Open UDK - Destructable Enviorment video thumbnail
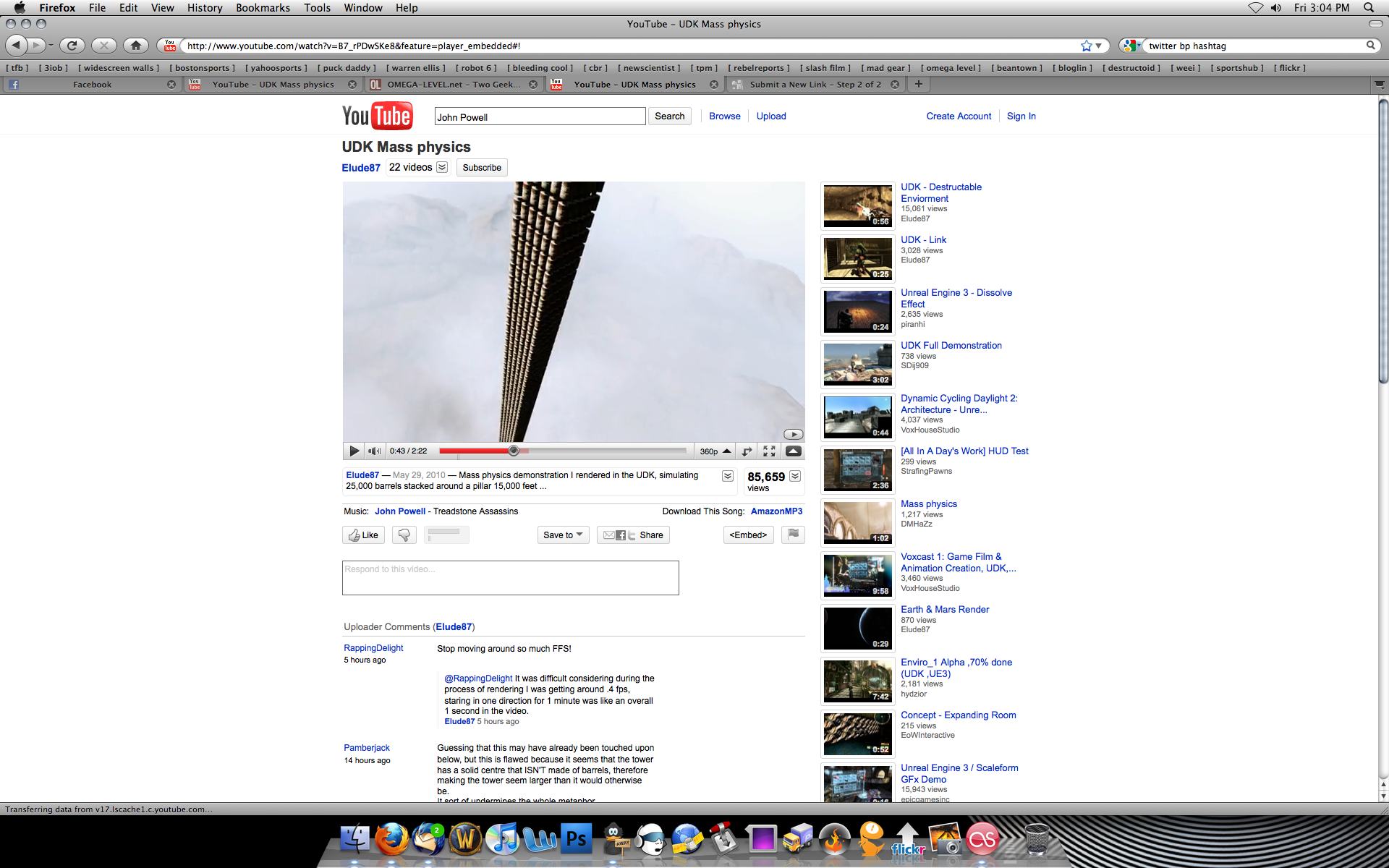This screenshot has height=868, width=1389. pos(857,206)
